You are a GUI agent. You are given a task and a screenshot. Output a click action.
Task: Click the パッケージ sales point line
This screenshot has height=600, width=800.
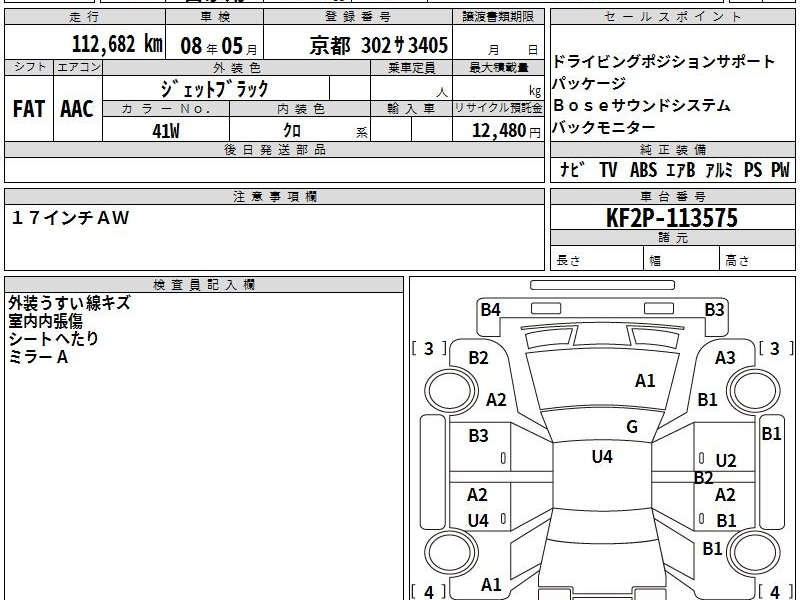588,83
